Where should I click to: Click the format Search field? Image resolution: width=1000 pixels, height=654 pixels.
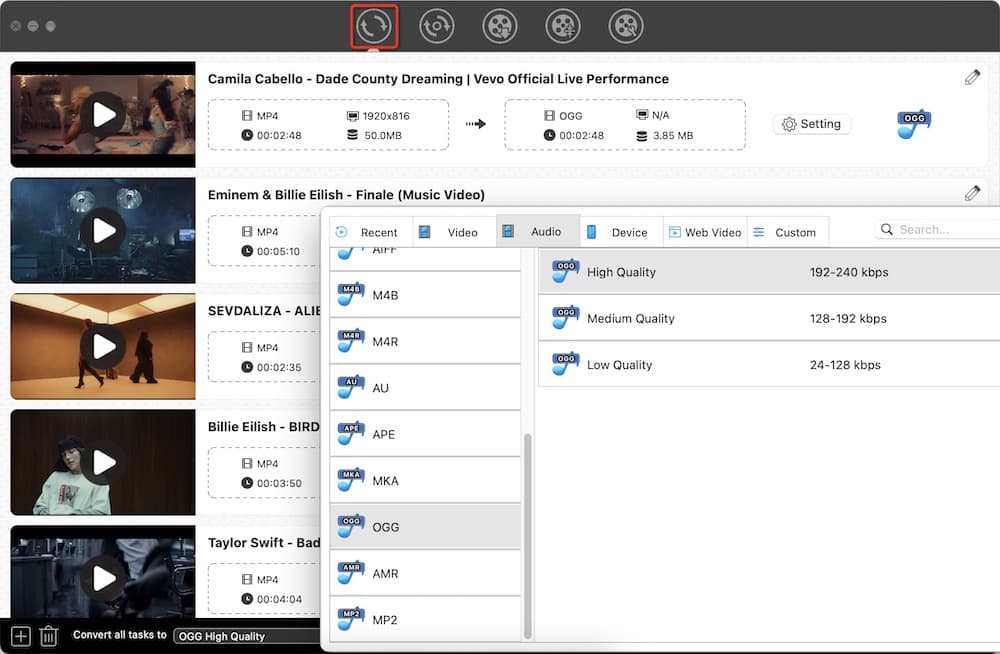click(x=938, y=230)
